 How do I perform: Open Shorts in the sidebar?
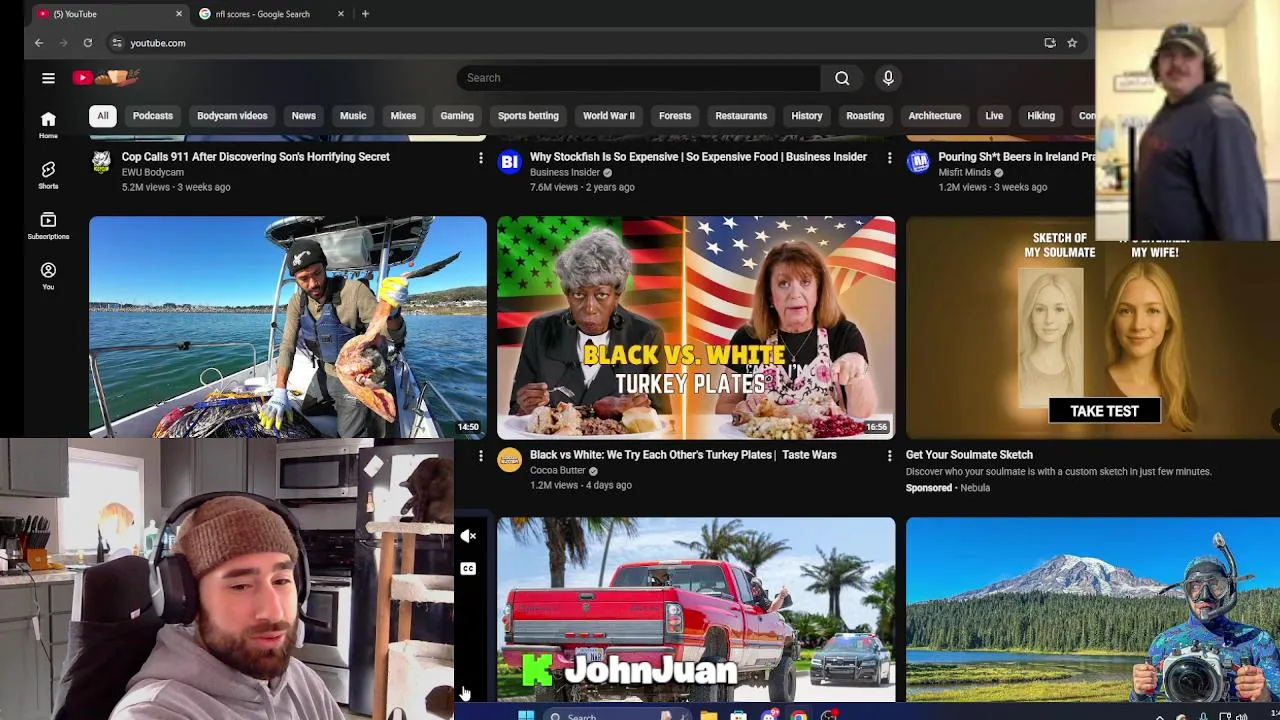click(48, 176)
